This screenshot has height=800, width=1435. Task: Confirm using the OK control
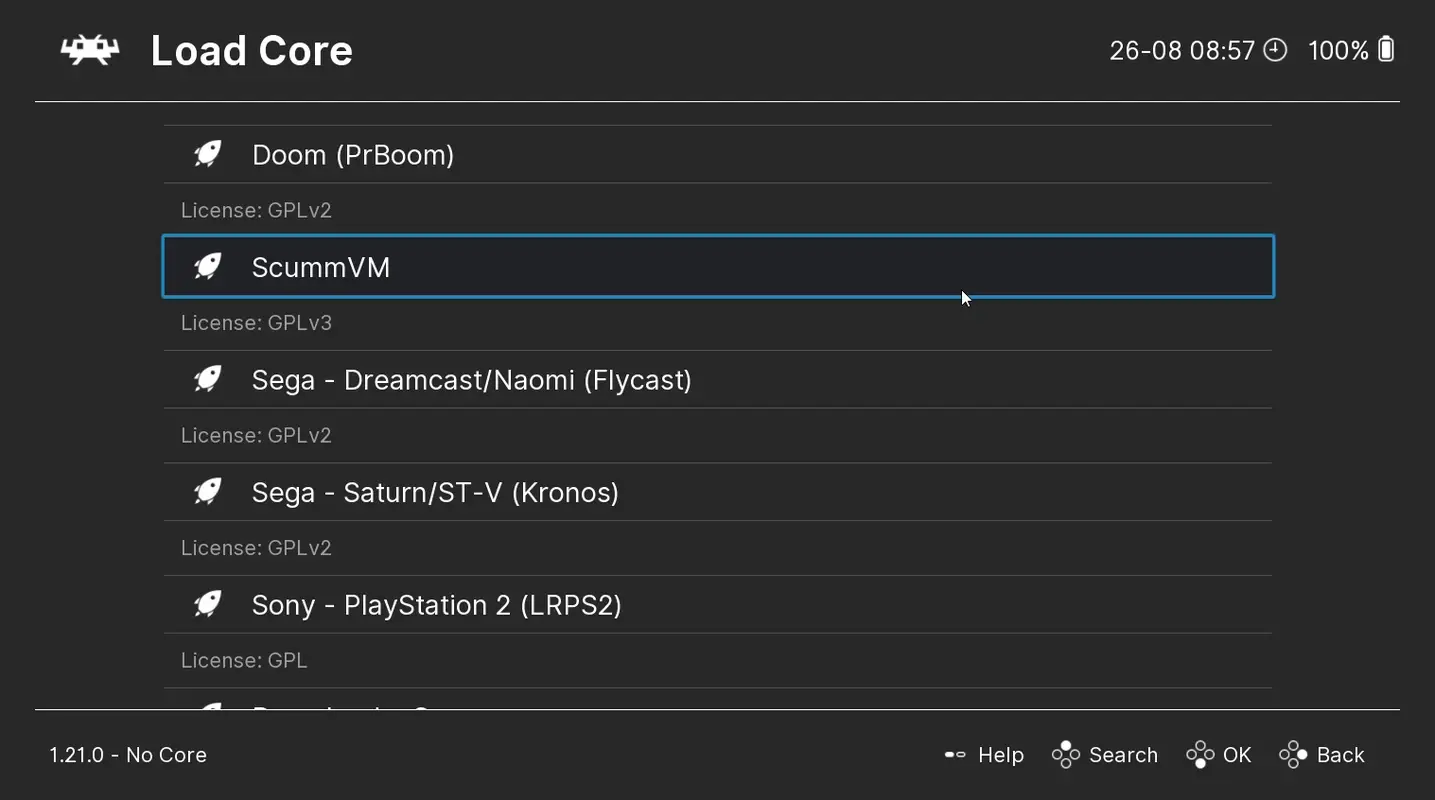(1237, 754)
